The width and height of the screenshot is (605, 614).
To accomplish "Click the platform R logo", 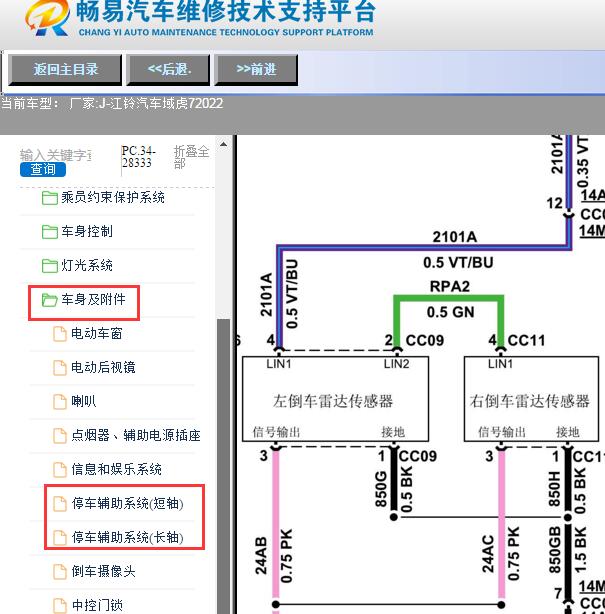I will [48, 18].
